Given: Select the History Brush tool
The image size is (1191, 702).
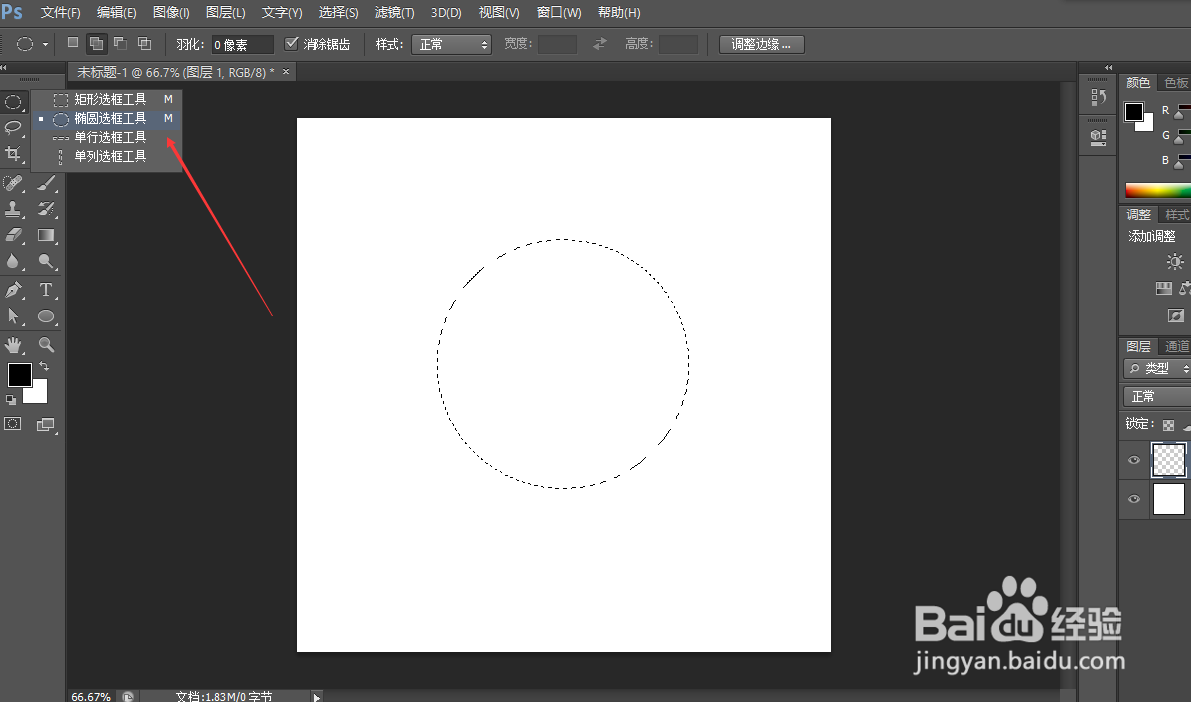Looking at the screenshot, I should [x=46, y=209].
